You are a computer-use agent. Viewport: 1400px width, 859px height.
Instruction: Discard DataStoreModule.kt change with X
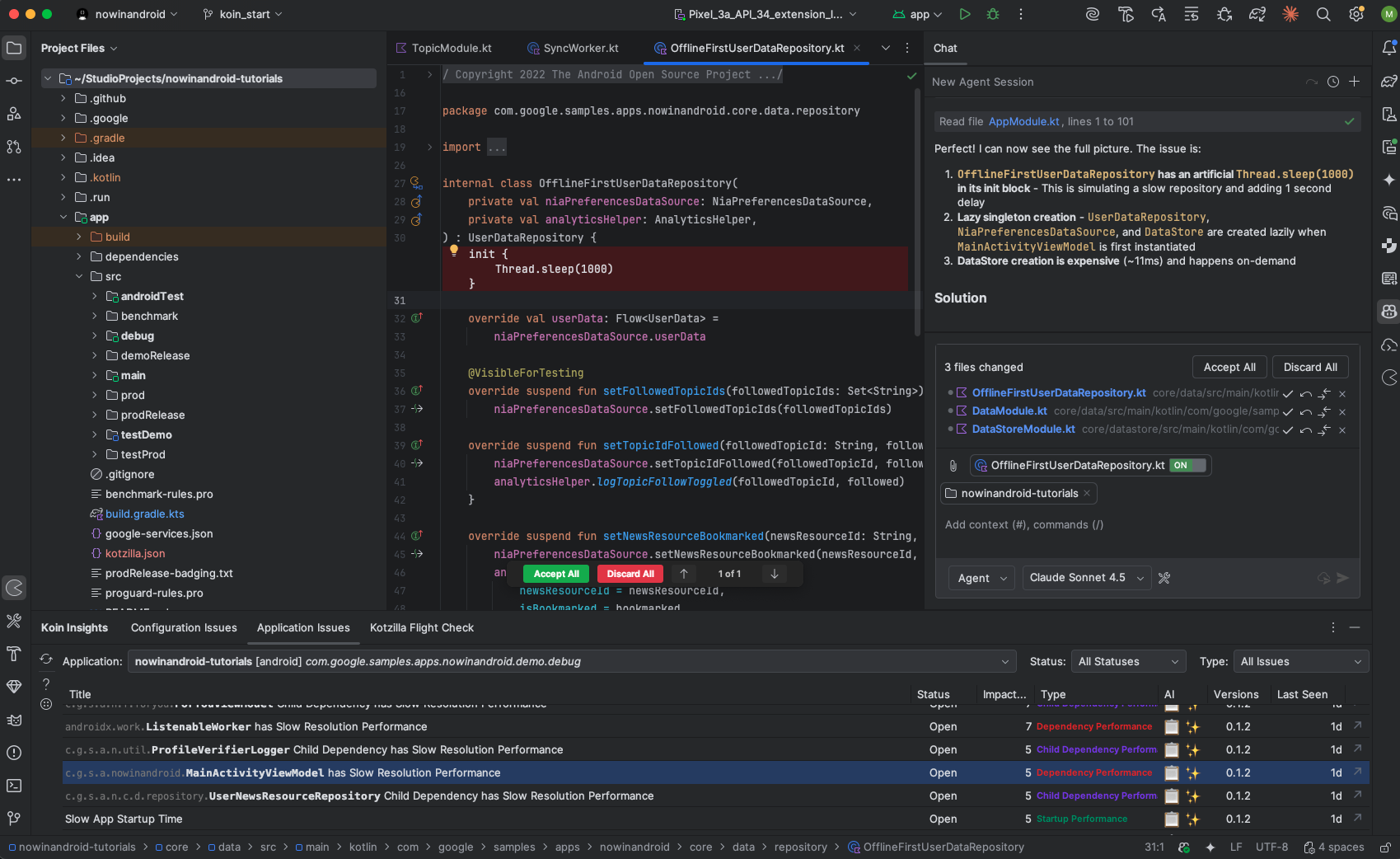(x=1342, y=429)
